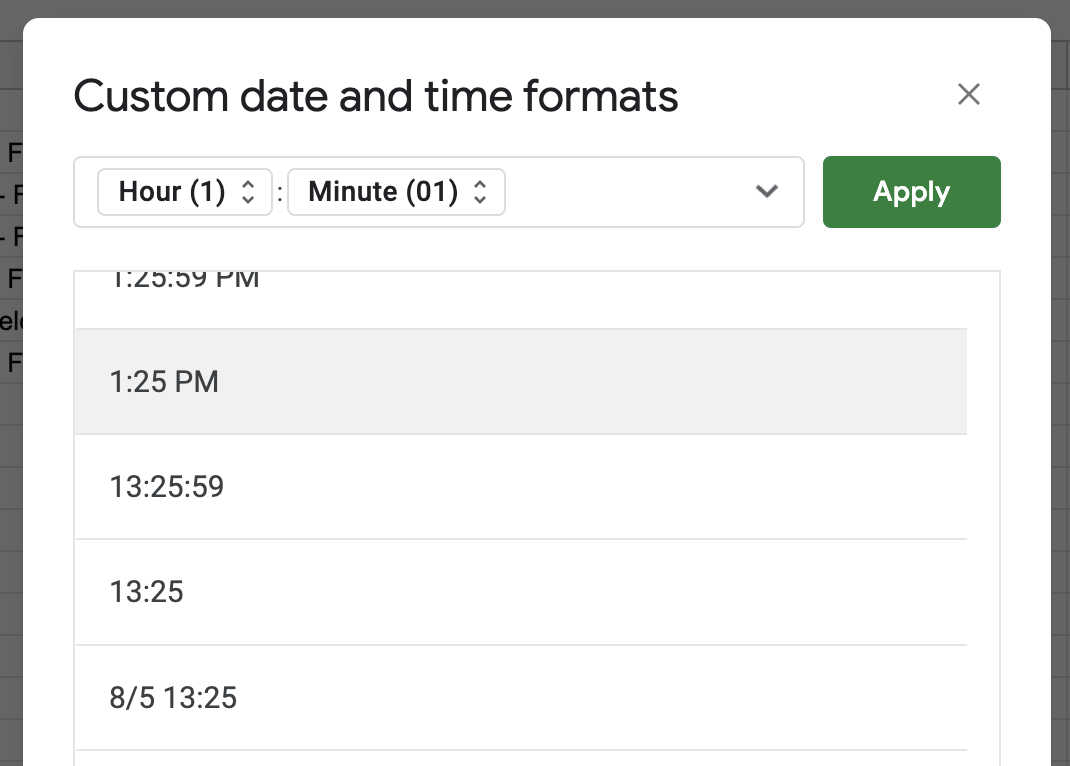This screenshot has width=1070, height=766.
Task: Select the 8/5 13:25 date-time format
Action: (521, 697)
